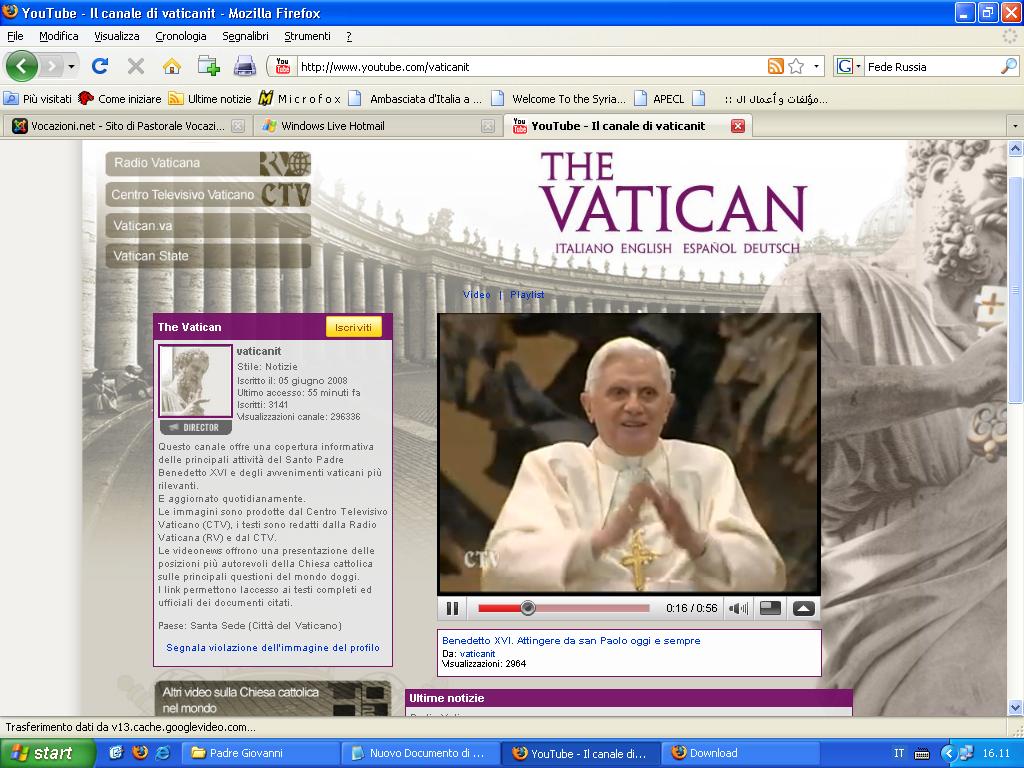Open the Ultime notizie feed bookmark

[x=210, y=99]
